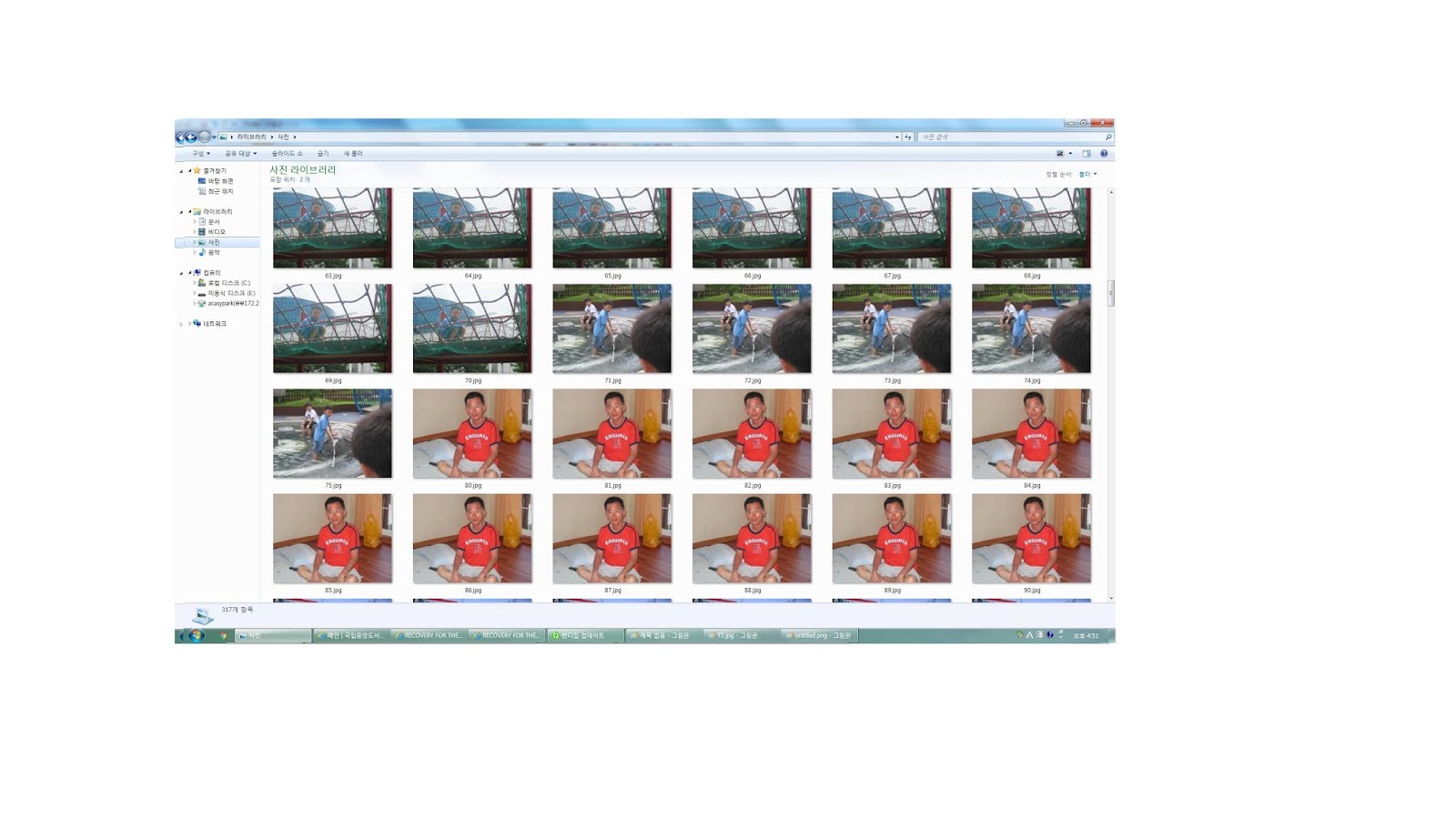This screenshot has width=1456, height=819.
Task: Select 네트워크 in the navigation pane
Action: pyautogui.click(x=215, y=324)
